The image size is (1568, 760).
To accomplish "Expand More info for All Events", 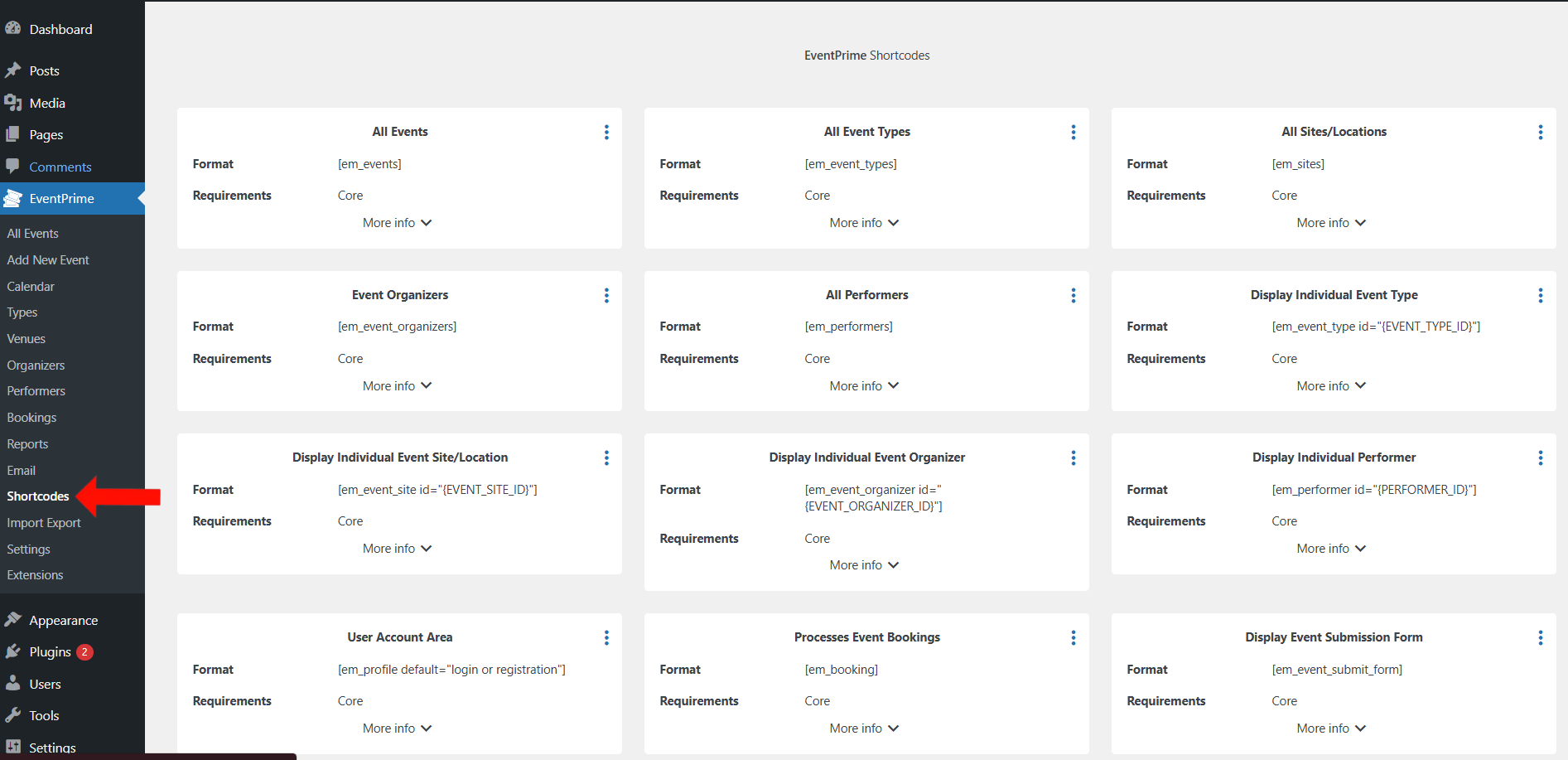I will (398, 223).
